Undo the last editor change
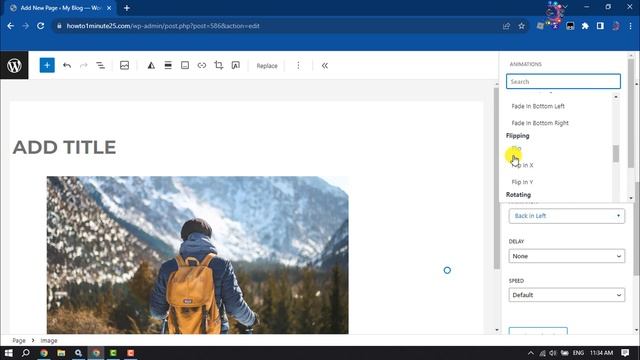Image resolution: width=640 pixels, height=360 pixels. tap(67, 65)
